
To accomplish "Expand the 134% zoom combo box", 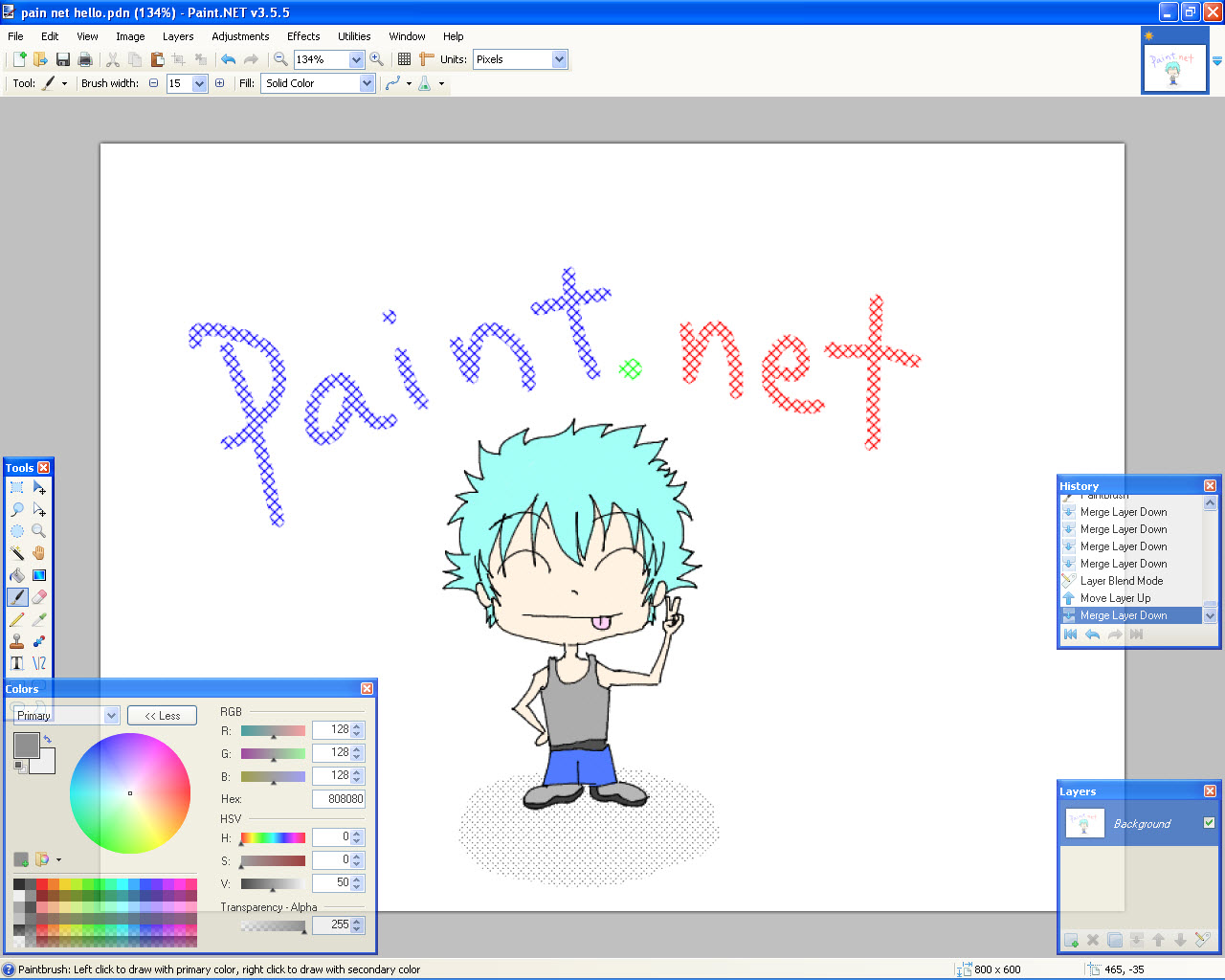I will (355, 58).
